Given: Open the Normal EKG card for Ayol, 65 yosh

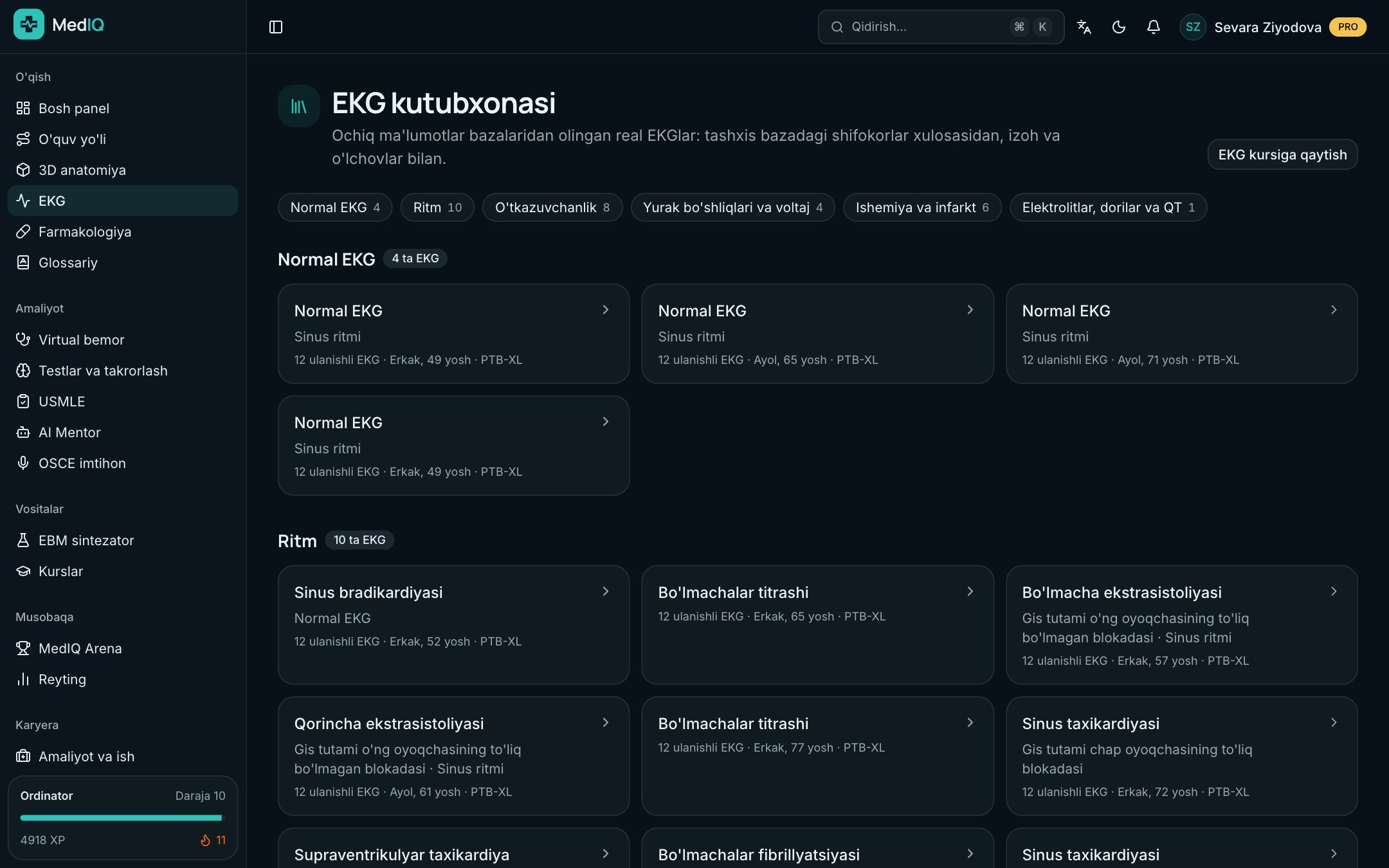Looking at the screenshot, I should [817, 334].
